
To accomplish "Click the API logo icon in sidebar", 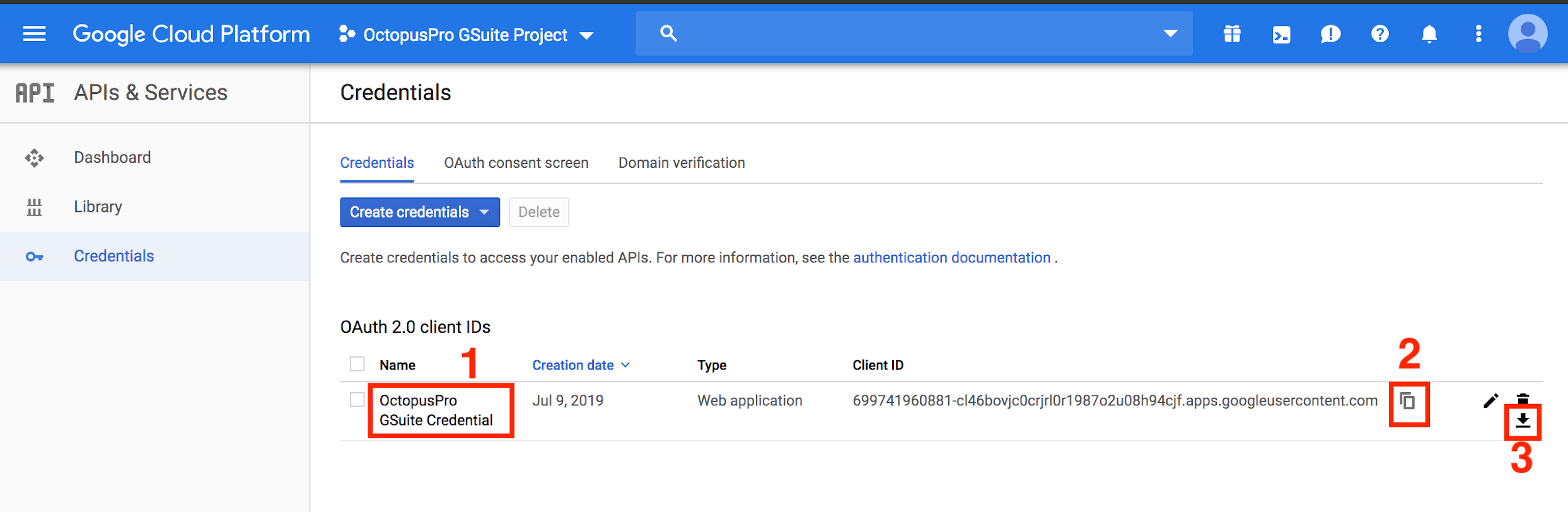I will click(x=35, y=93).
